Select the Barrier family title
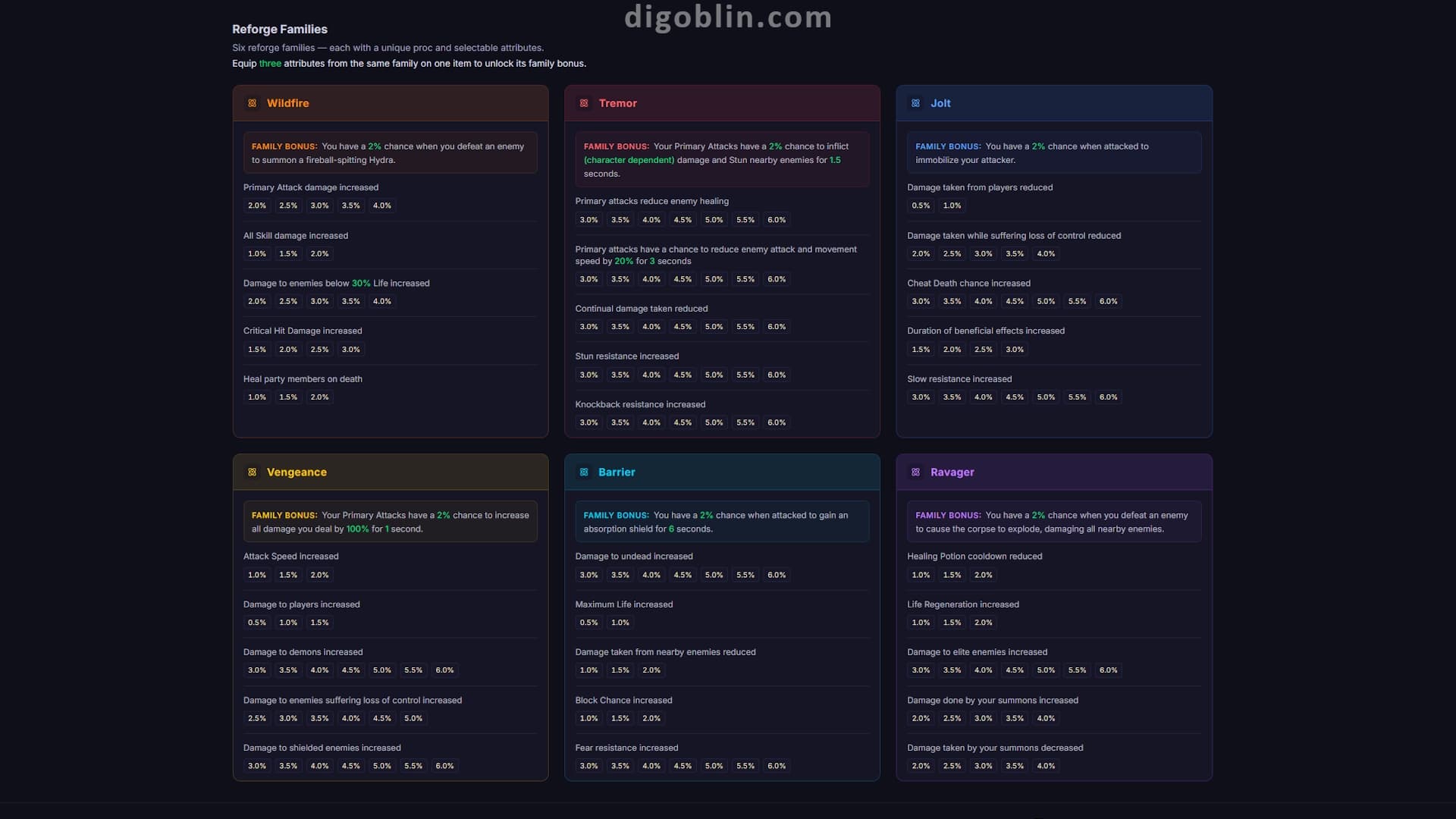This screenshot has width=1456, height=819. 617,472
